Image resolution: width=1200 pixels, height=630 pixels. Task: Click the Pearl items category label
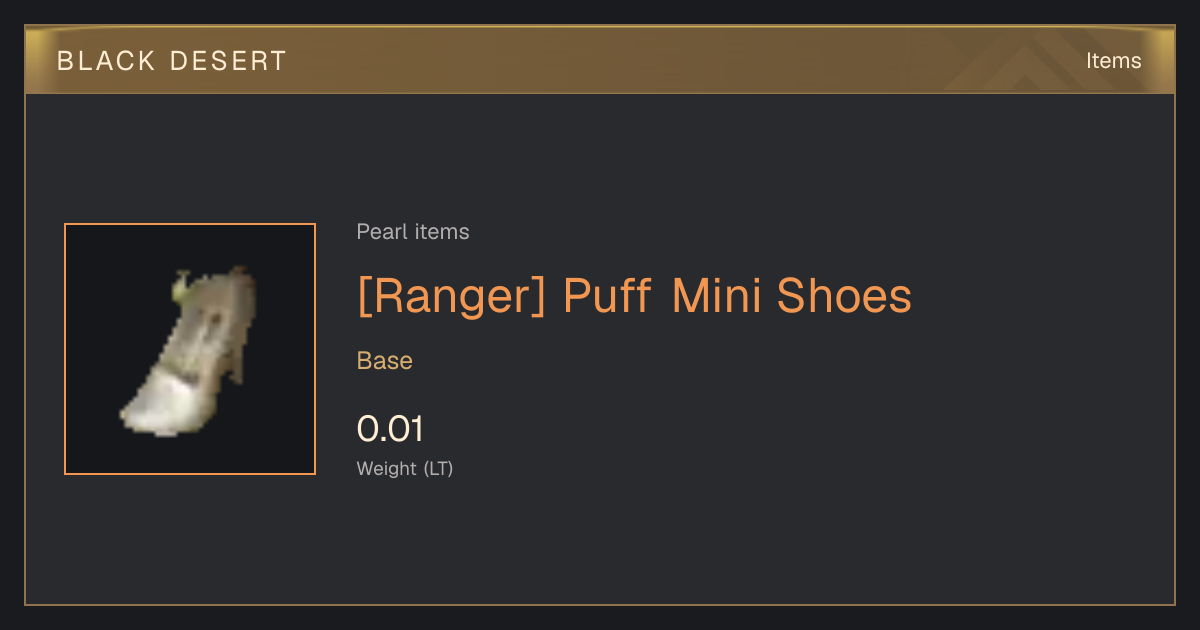tap(413, 232)
